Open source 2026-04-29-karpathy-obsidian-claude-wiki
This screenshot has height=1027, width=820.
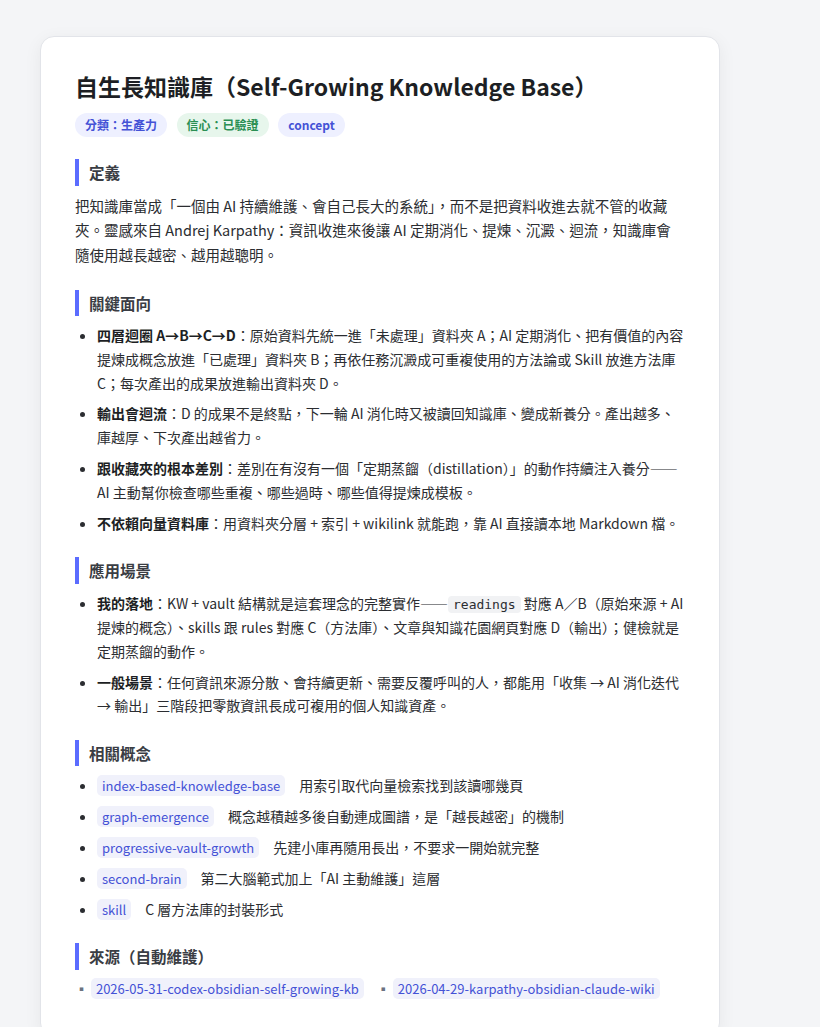click(526, 989)
